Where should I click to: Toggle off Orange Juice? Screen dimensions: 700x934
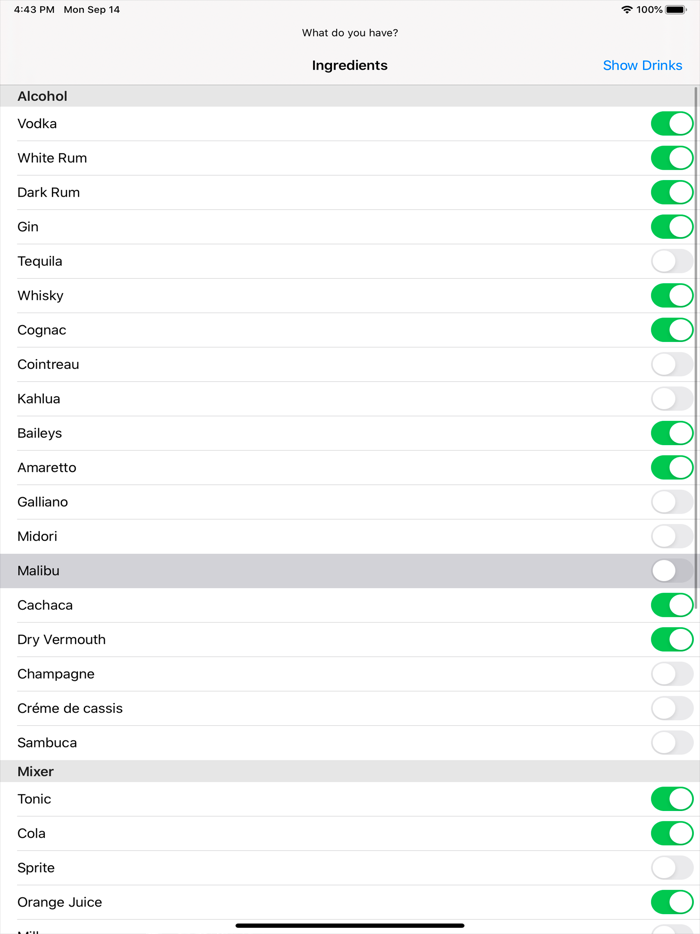(672, 902)
